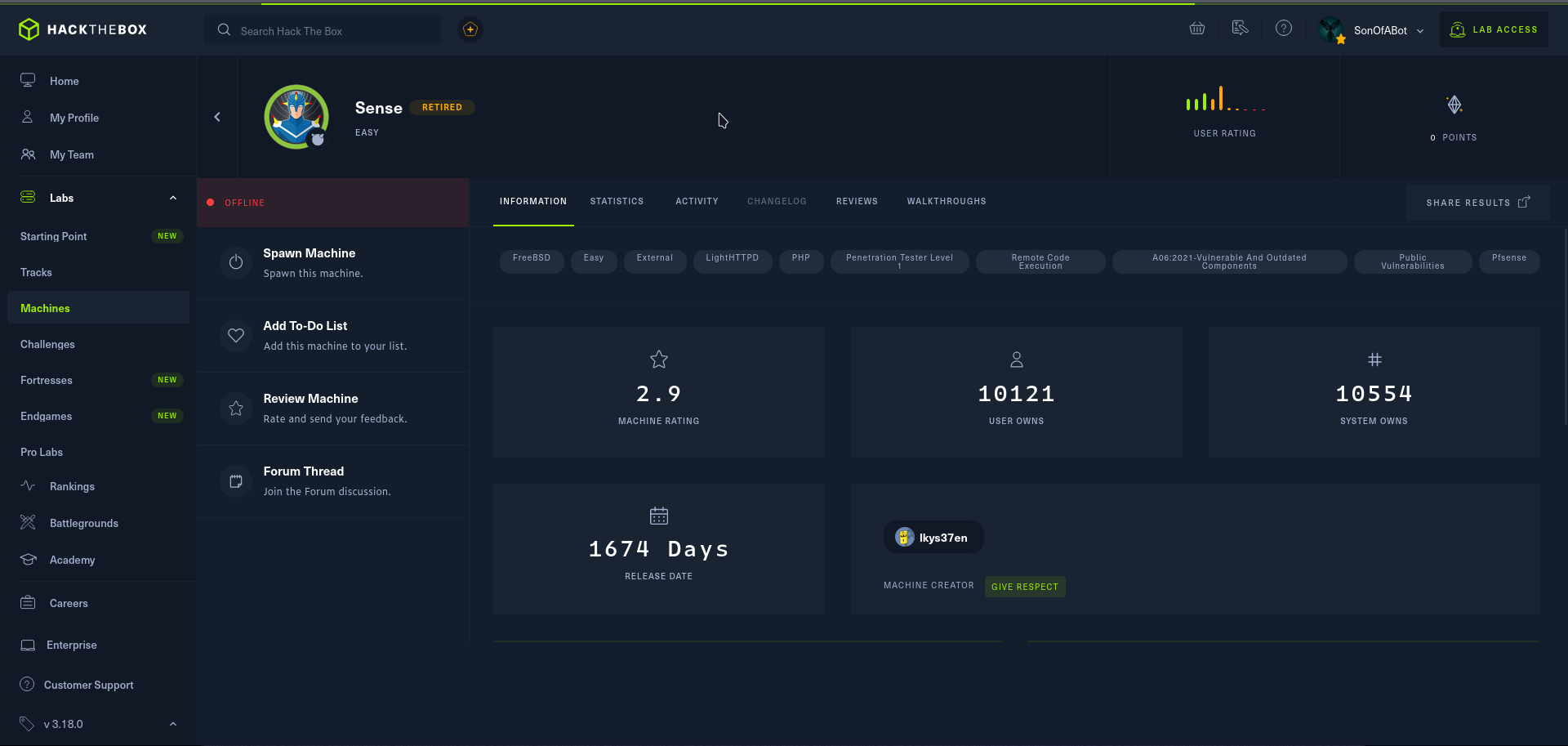Screen dimensions: 1568x746
Task: Open Pro Labs in sidebar
Action: click(x=42, y=452)
